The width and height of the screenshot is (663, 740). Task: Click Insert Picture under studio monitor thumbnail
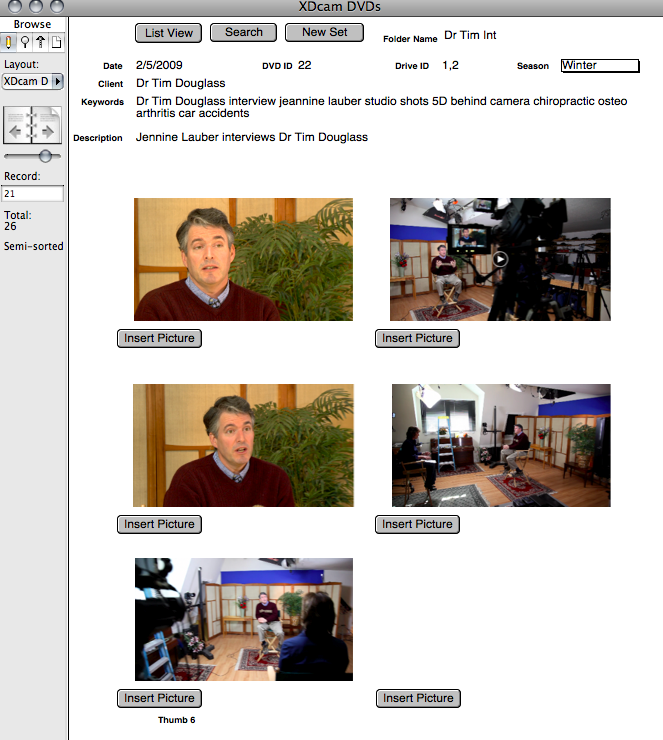(417, 338)
